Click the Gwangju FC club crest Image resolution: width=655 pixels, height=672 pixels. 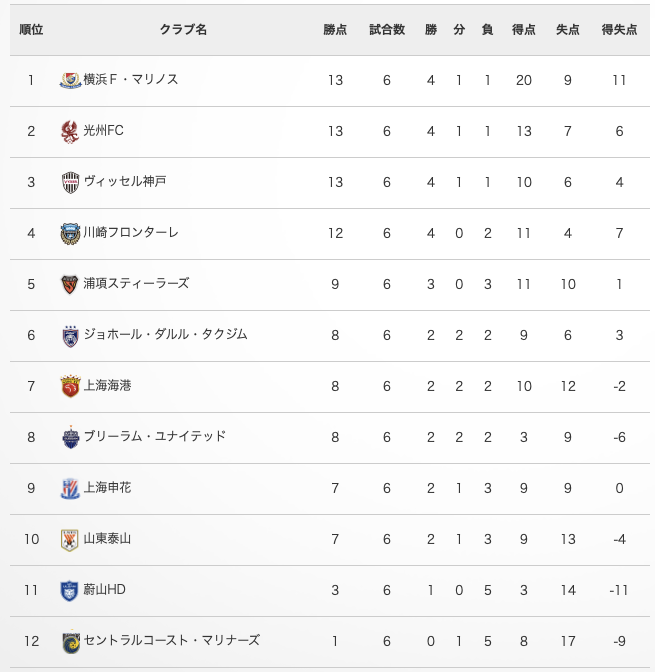(x=70, y=131)
